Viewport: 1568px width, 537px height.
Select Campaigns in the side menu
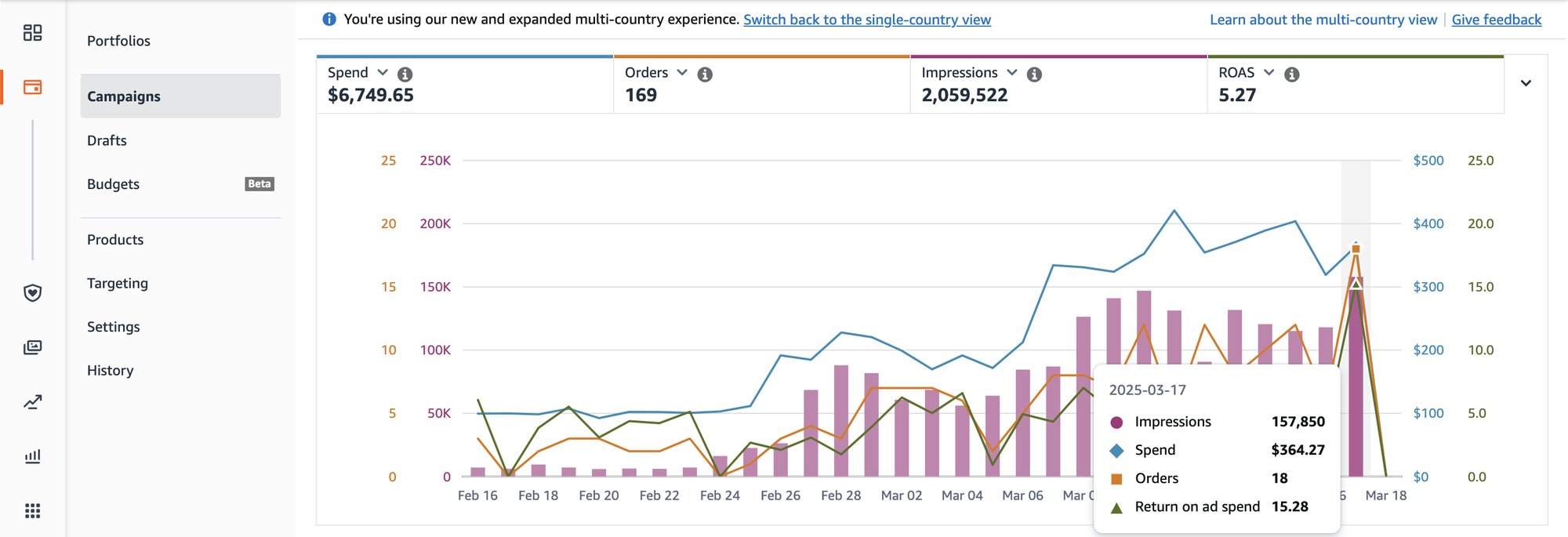pyautogui.click(x=180, y=96)
